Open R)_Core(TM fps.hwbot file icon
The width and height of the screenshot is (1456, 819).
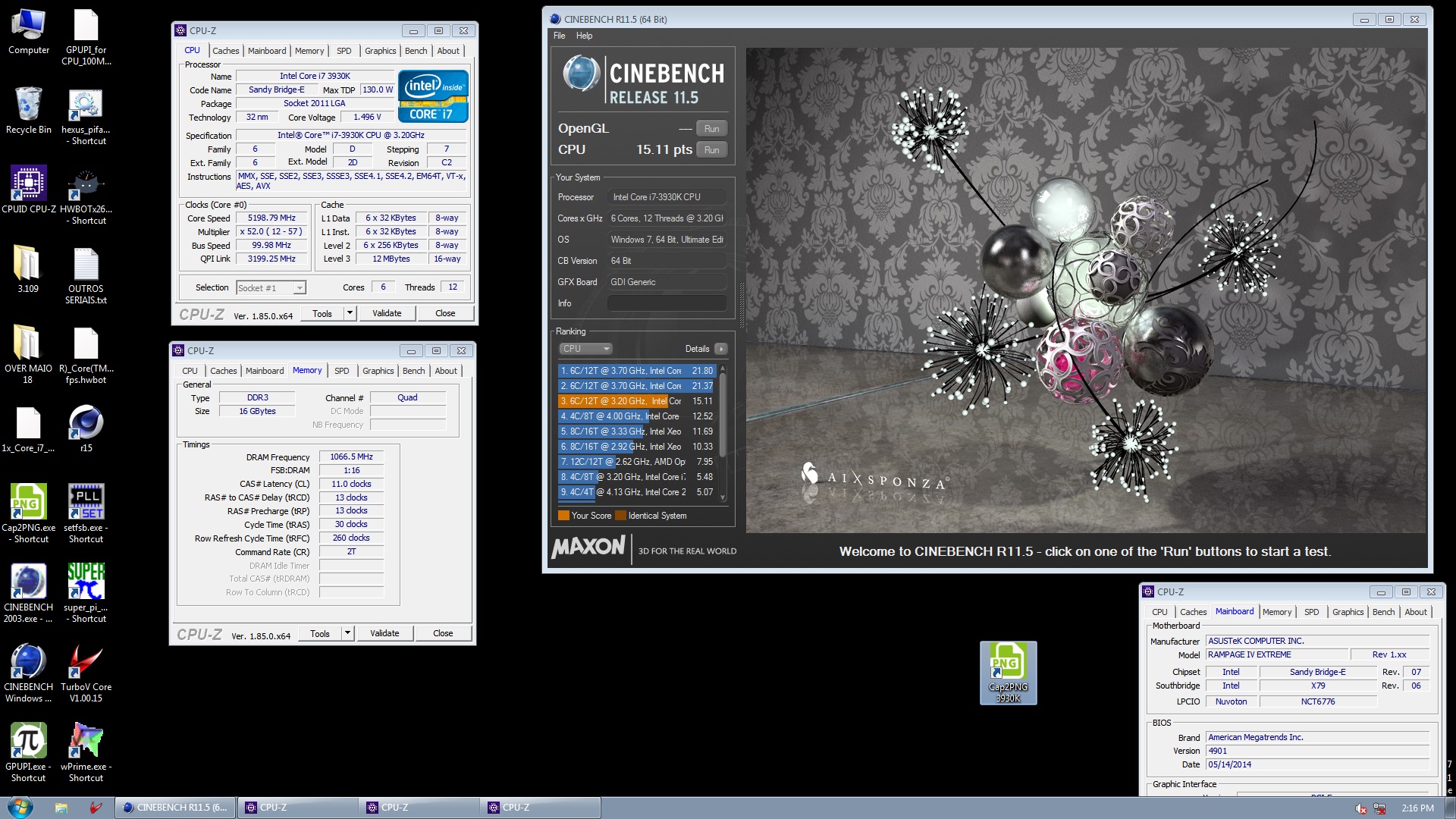tap(86, 355)
